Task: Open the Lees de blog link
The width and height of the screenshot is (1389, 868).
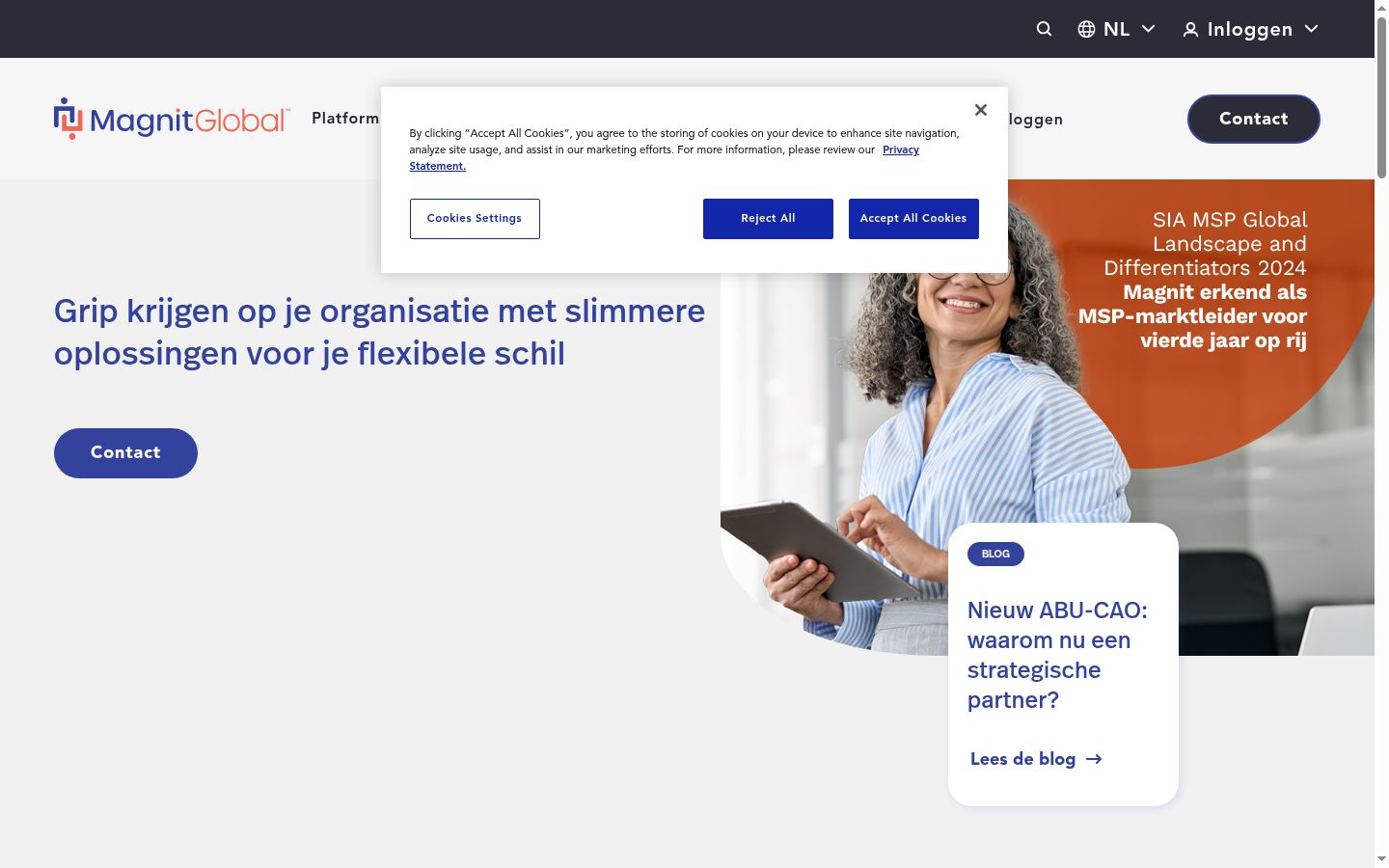Action: (1022, 759)
